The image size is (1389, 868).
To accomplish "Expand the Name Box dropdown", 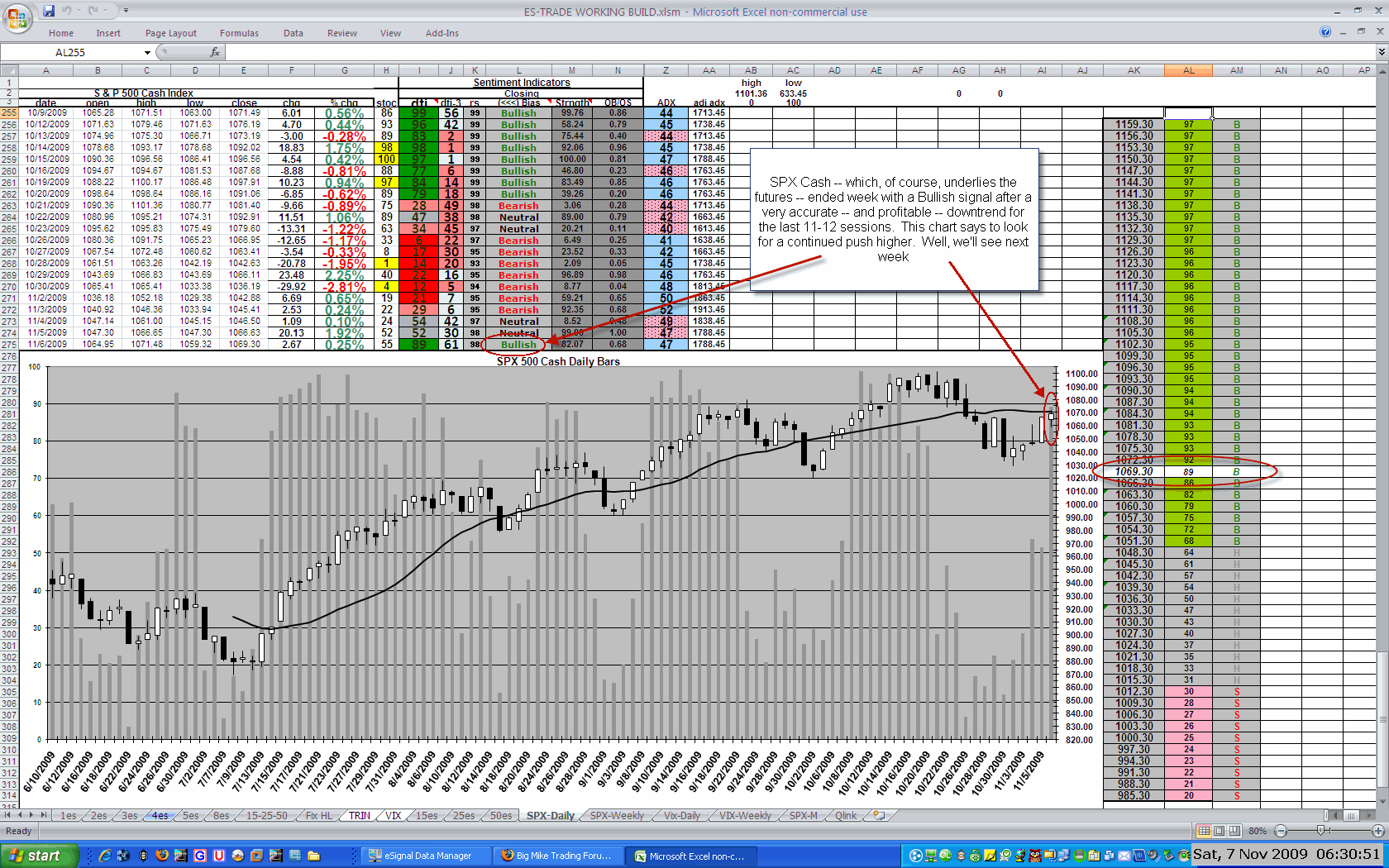I will 147,52.
